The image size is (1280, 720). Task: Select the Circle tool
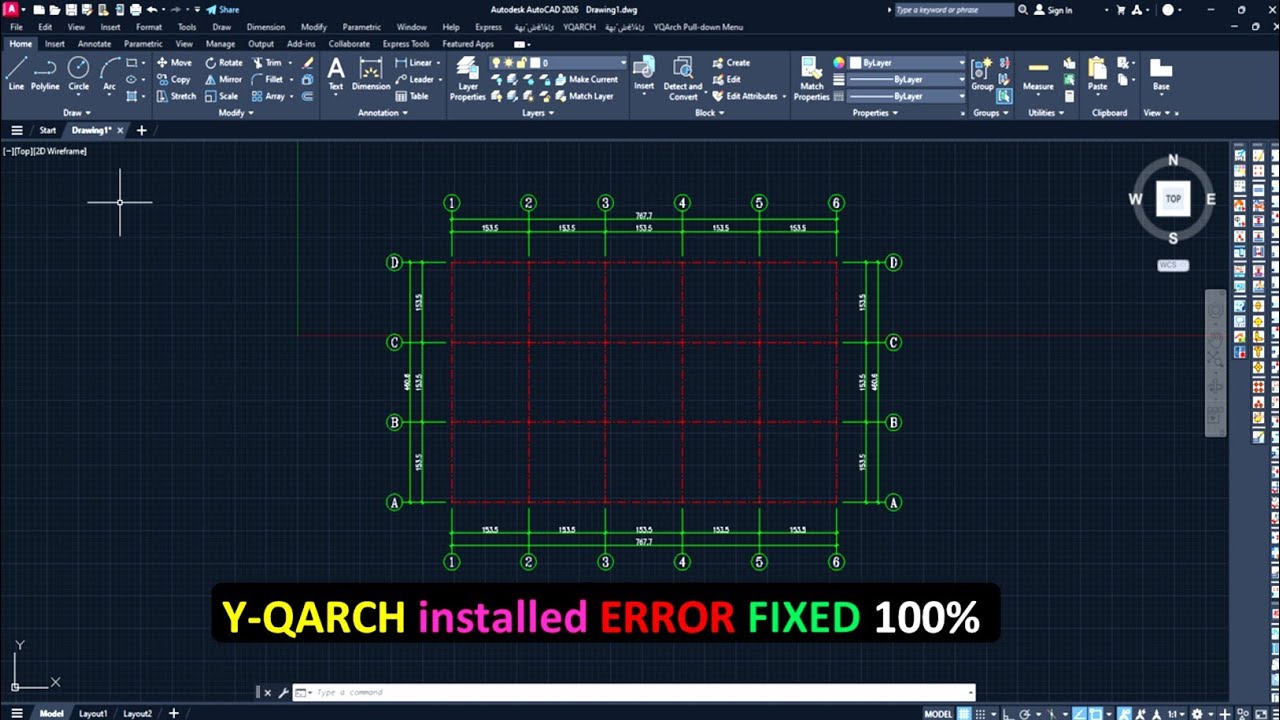point(78,74)
